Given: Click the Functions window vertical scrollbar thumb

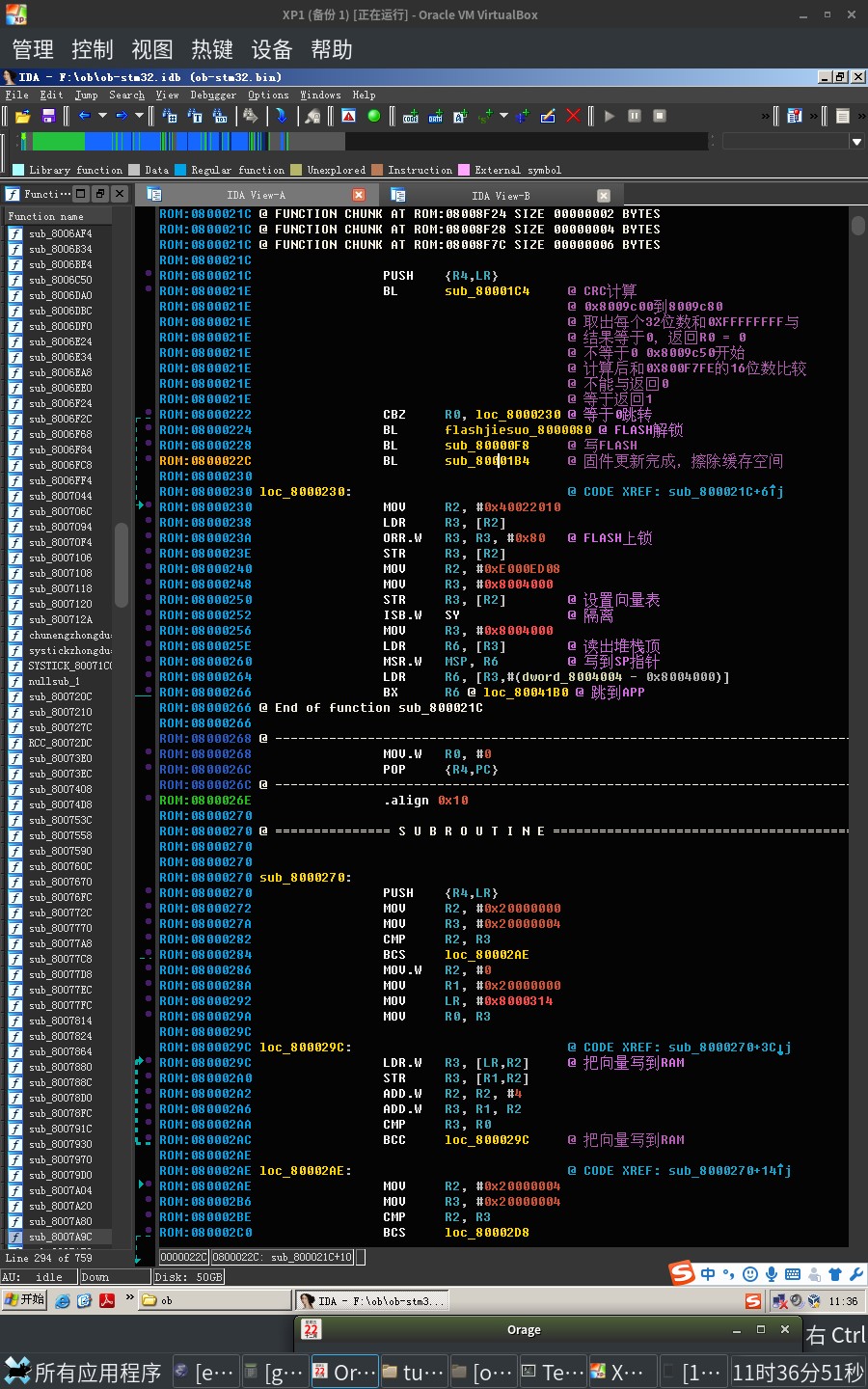Looking at the screenshot, I should (121, 564).
